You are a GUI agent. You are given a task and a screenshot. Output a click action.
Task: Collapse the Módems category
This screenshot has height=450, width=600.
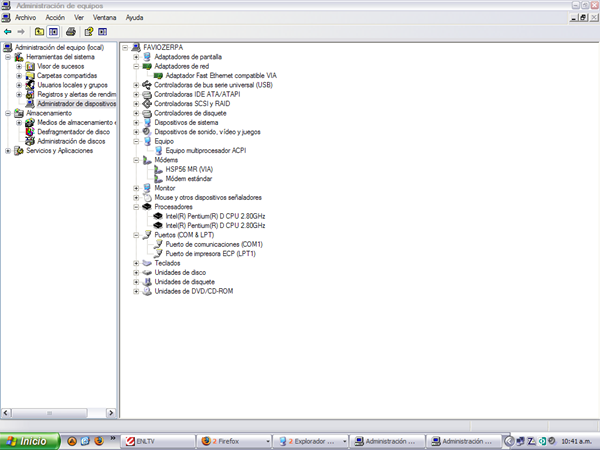136,160
